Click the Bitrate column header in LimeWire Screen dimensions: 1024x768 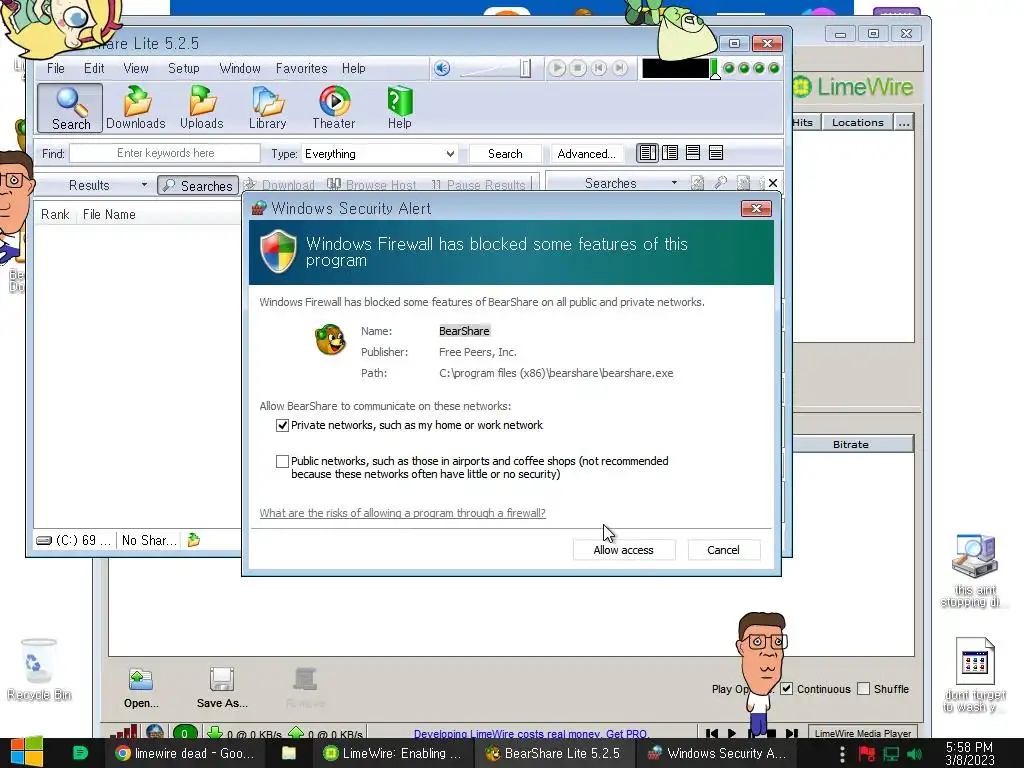coord(851,444)
